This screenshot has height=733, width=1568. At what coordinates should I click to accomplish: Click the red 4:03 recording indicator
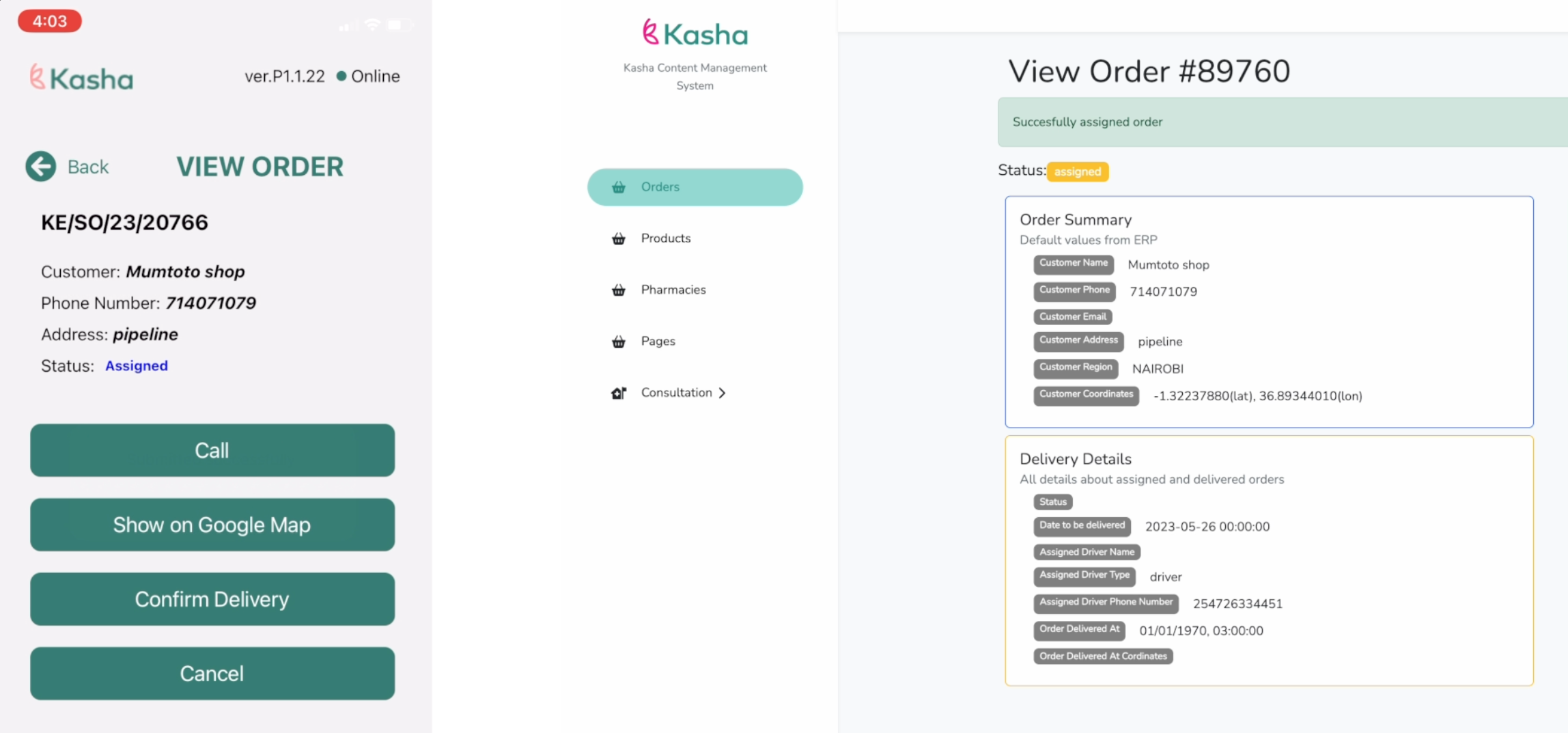coord(50,21)
